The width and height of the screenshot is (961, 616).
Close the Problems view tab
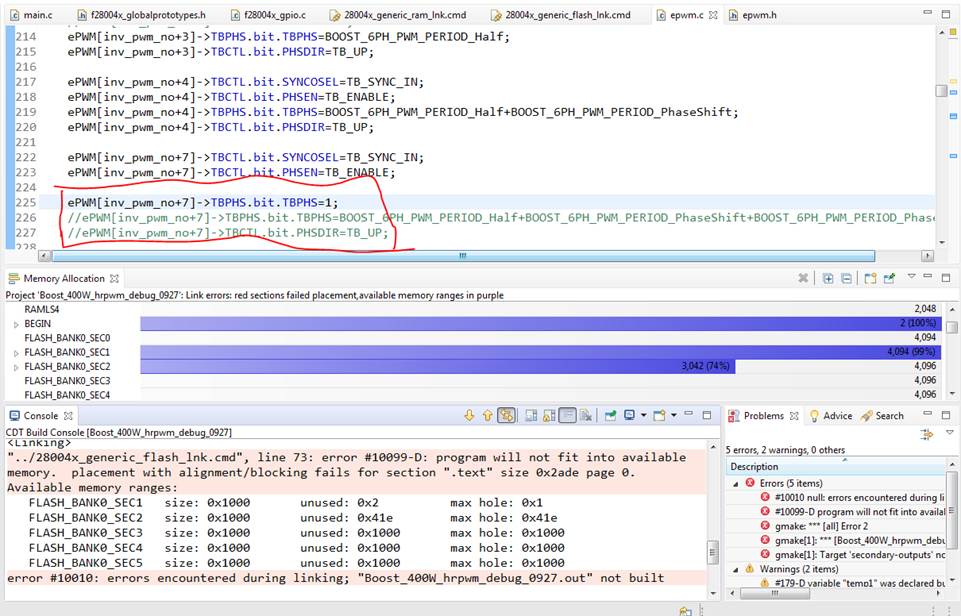(794, 416)
